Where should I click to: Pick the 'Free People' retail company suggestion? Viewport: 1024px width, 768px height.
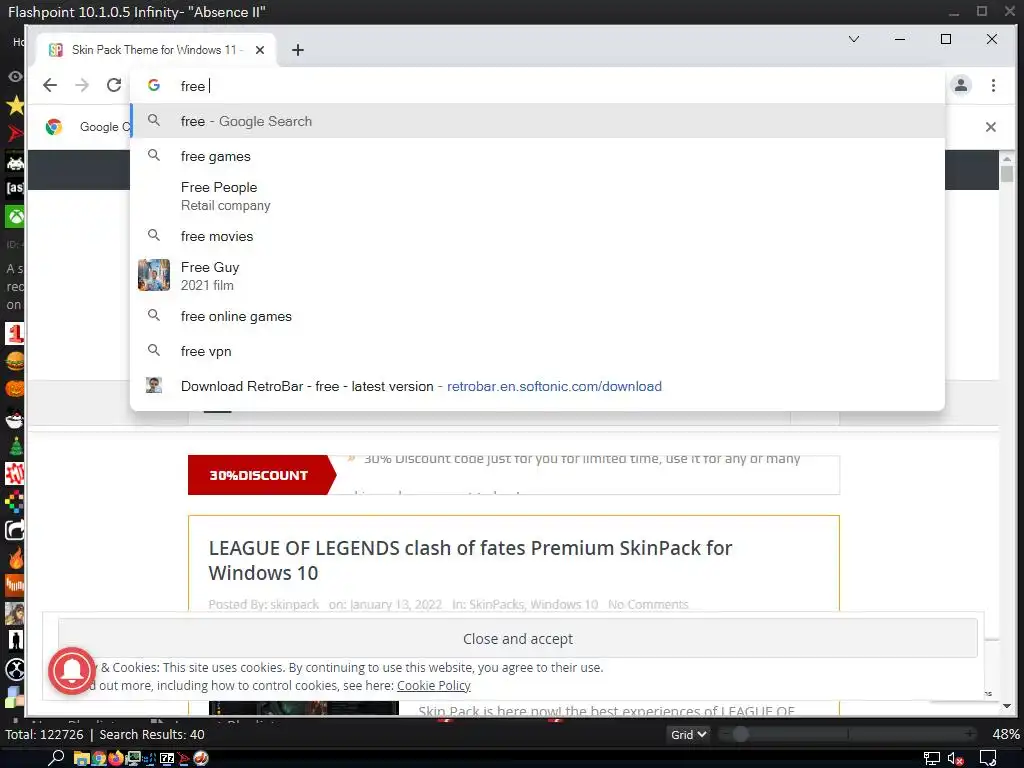(537, 196)
